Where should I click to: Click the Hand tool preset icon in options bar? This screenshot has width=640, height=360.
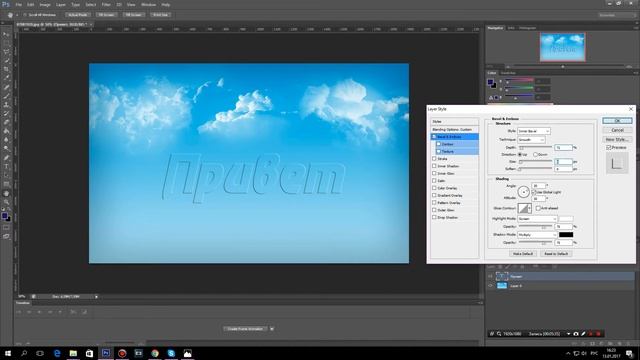click(x=11, y=15)
